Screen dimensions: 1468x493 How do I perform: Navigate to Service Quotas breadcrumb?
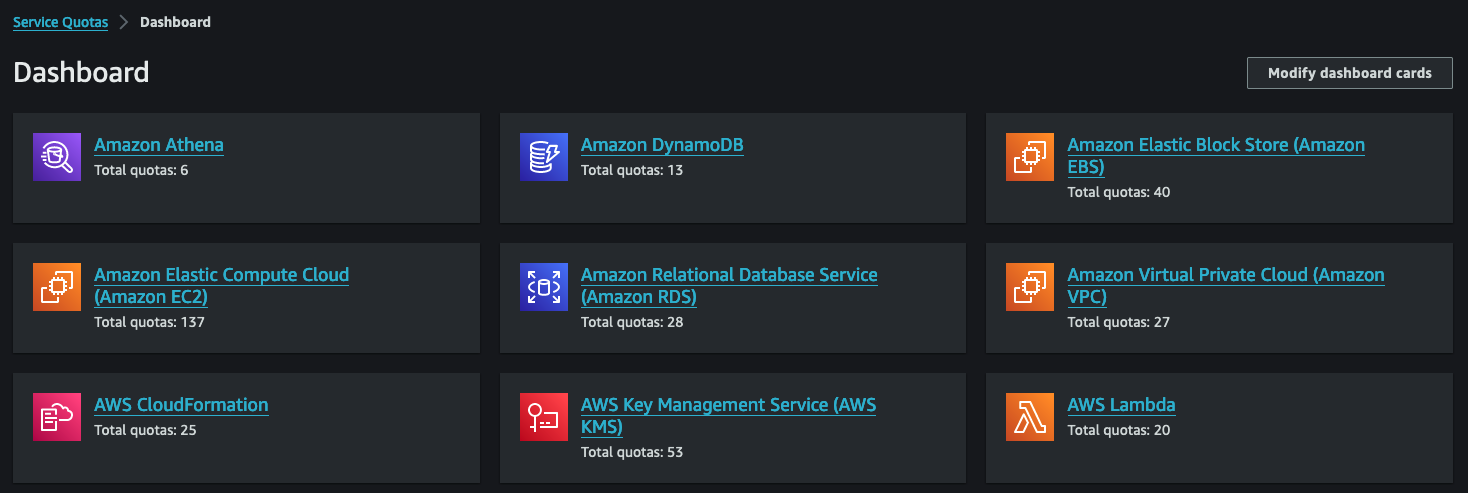tap(60, 22)
